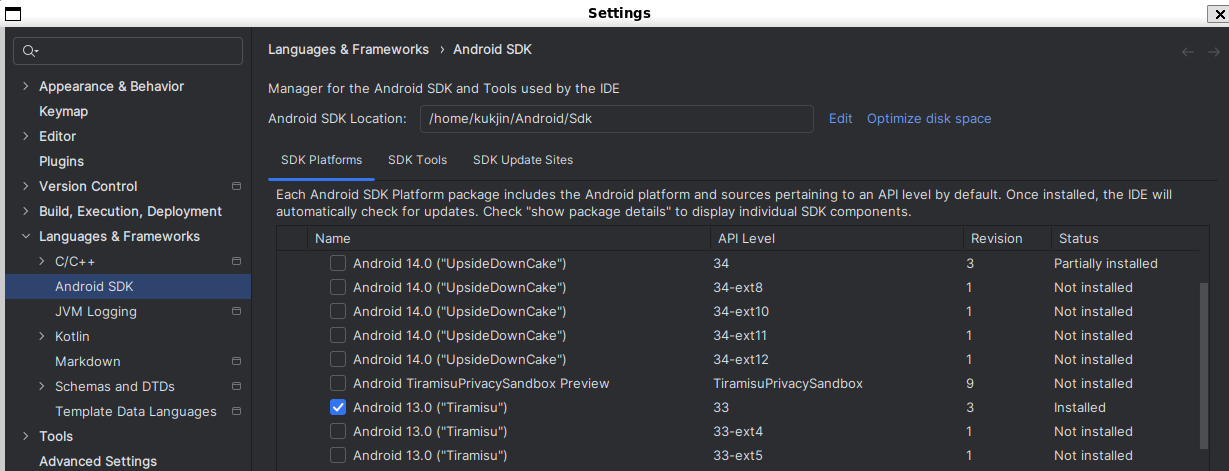Viewport: 1229px width, 471px height.
Task: Open the SDK Update Sites tab
Action: (x=523, y=160)
